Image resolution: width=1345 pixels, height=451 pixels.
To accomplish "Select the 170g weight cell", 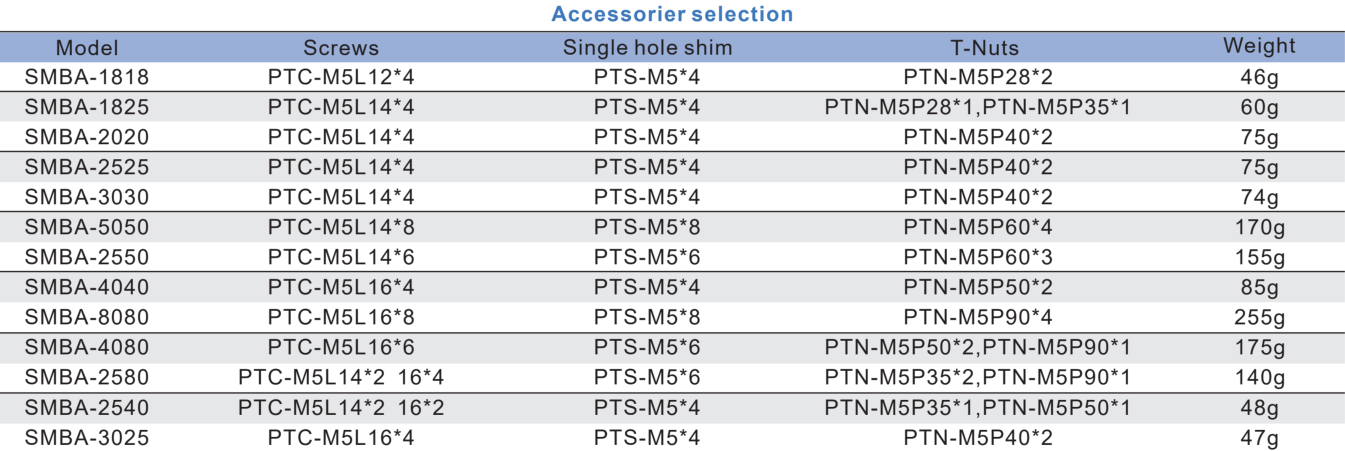I will [x=1259, y=227].
